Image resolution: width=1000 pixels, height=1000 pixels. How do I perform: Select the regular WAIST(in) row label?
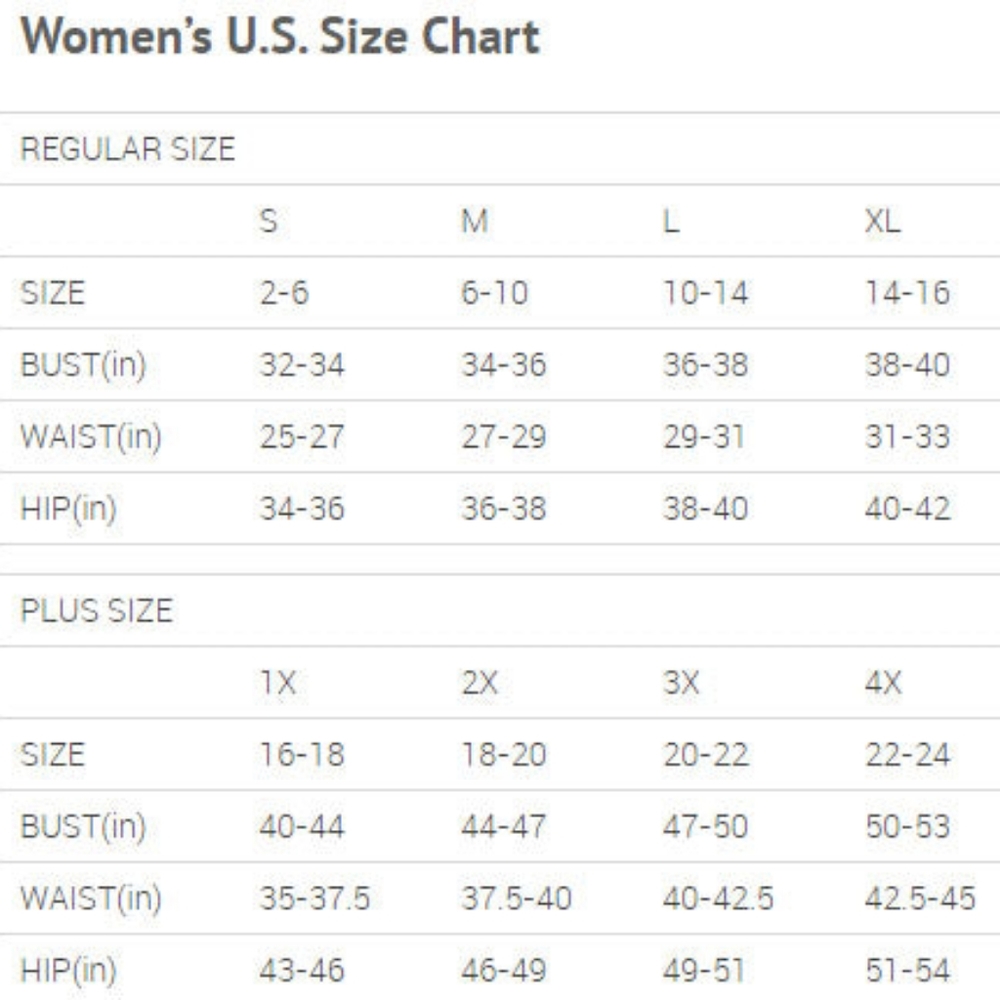91,438
